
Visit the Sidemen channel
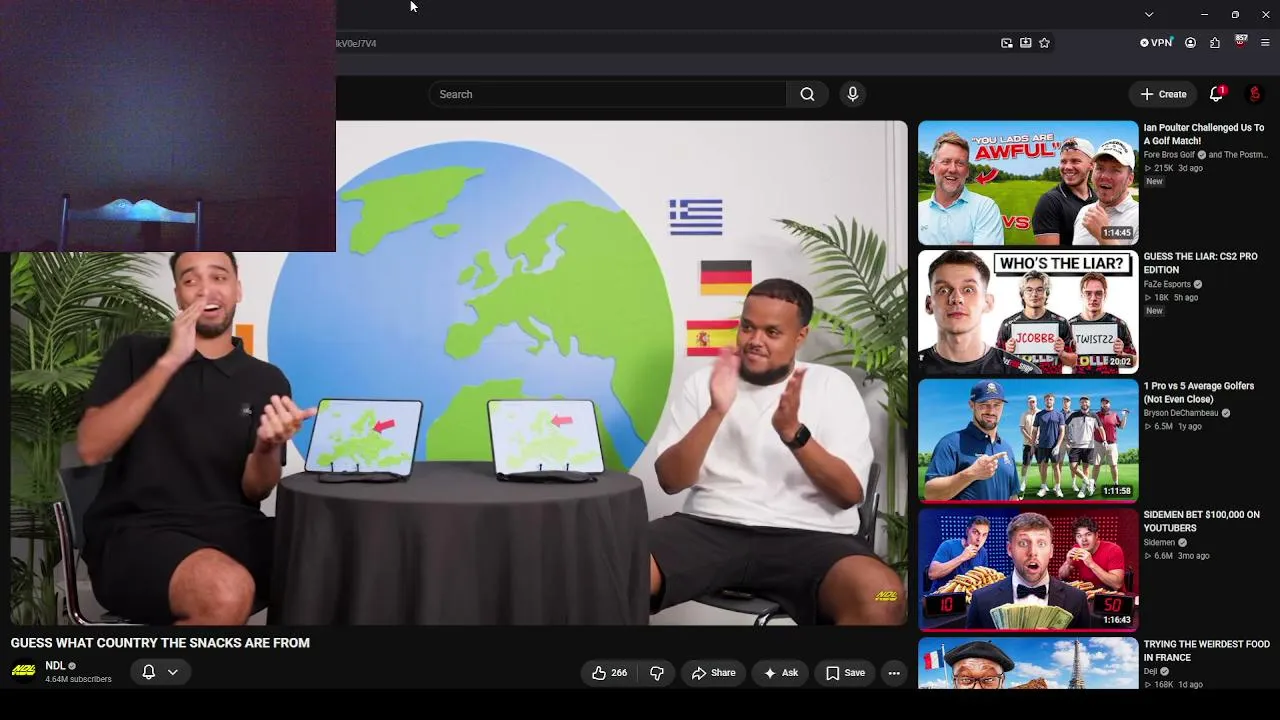(1159, 542)
